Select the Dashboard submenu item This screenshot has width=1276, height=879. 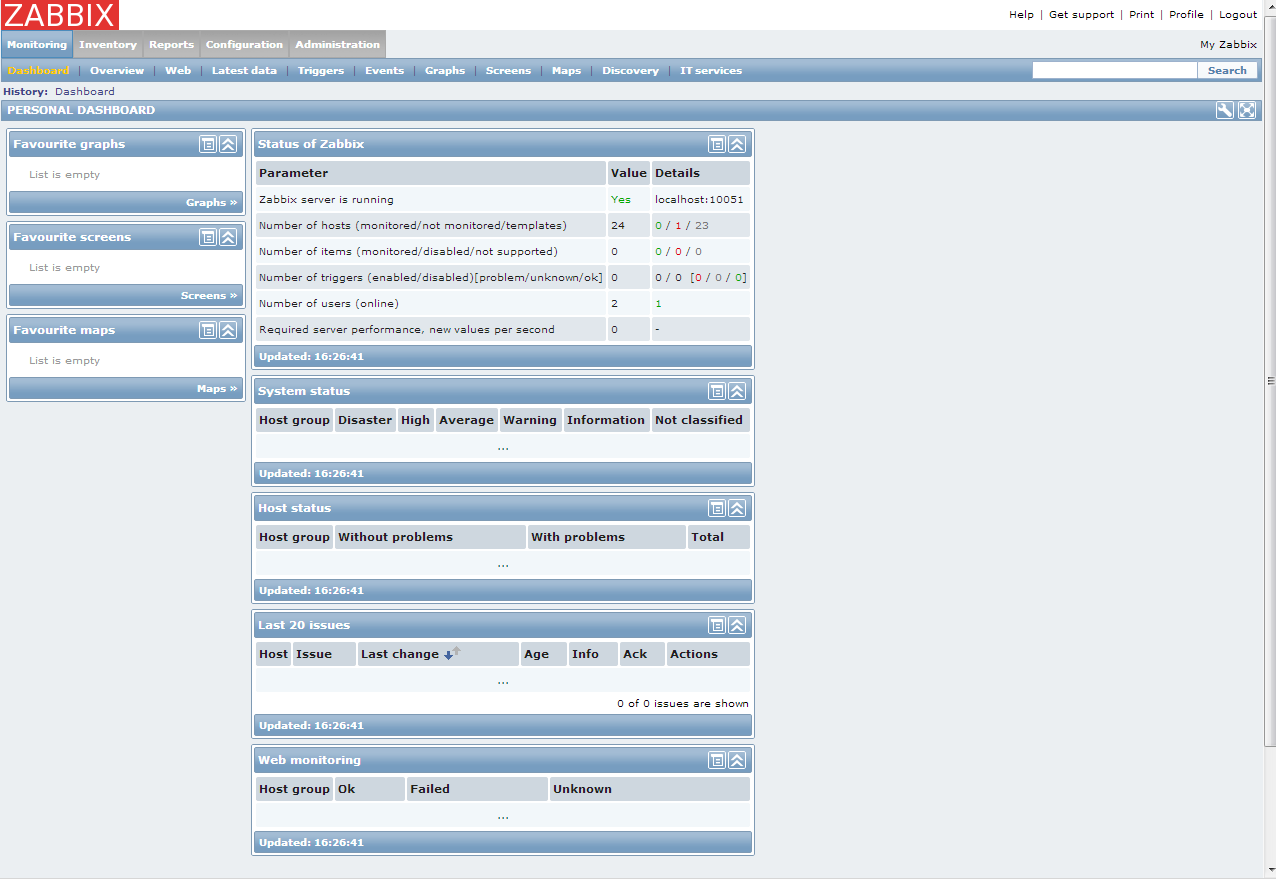tap(38, 70)
